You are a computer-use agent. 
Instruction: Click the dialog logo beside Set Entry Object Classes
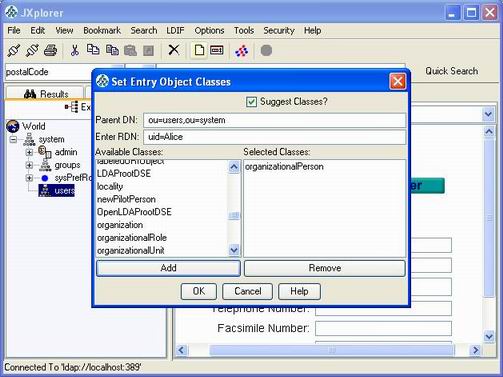pos(102,81)
